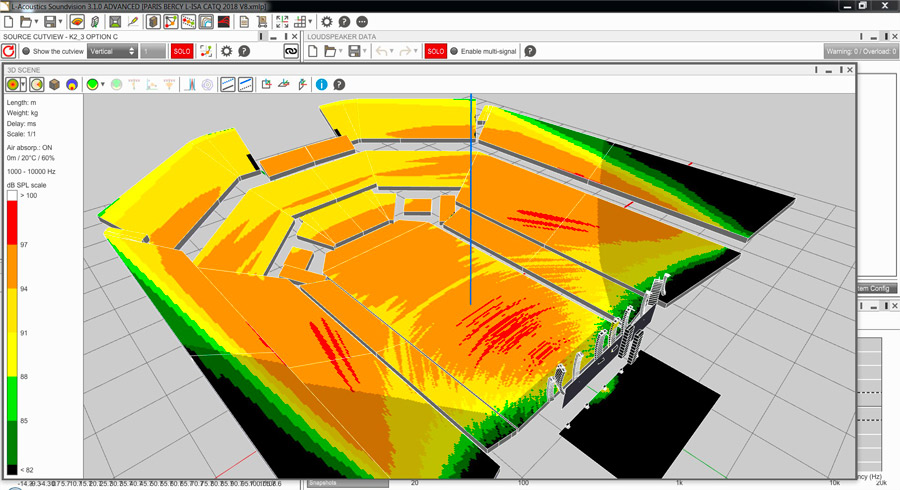Screen dimensions: 900x490
Task: Click the square view orientation icon
Action: click(x=266, y=85)
